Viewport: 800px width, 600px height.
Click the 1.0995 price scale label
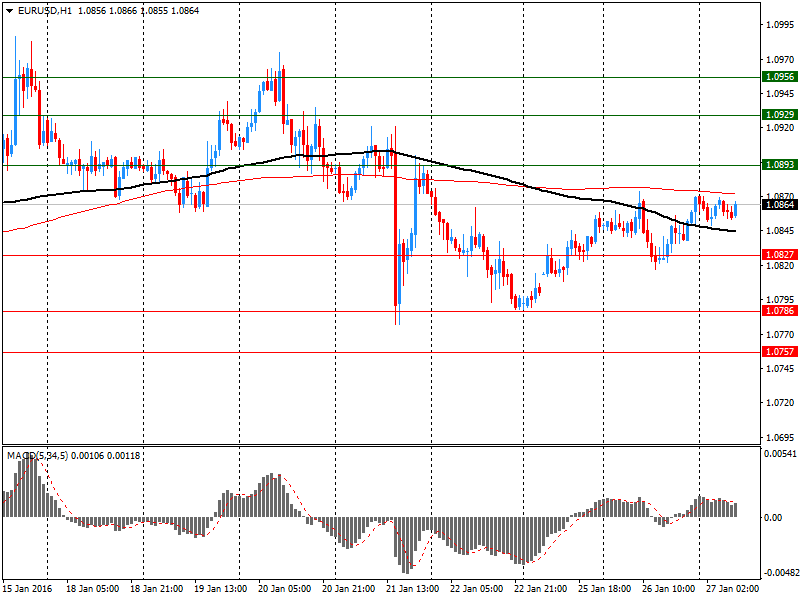[x=779, y=25]
